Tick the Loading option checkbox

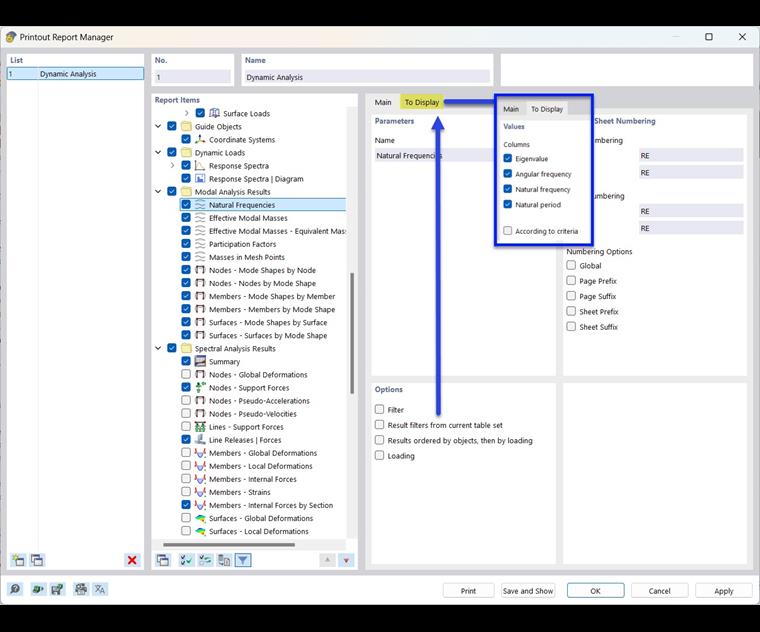[x=380, y=456]
